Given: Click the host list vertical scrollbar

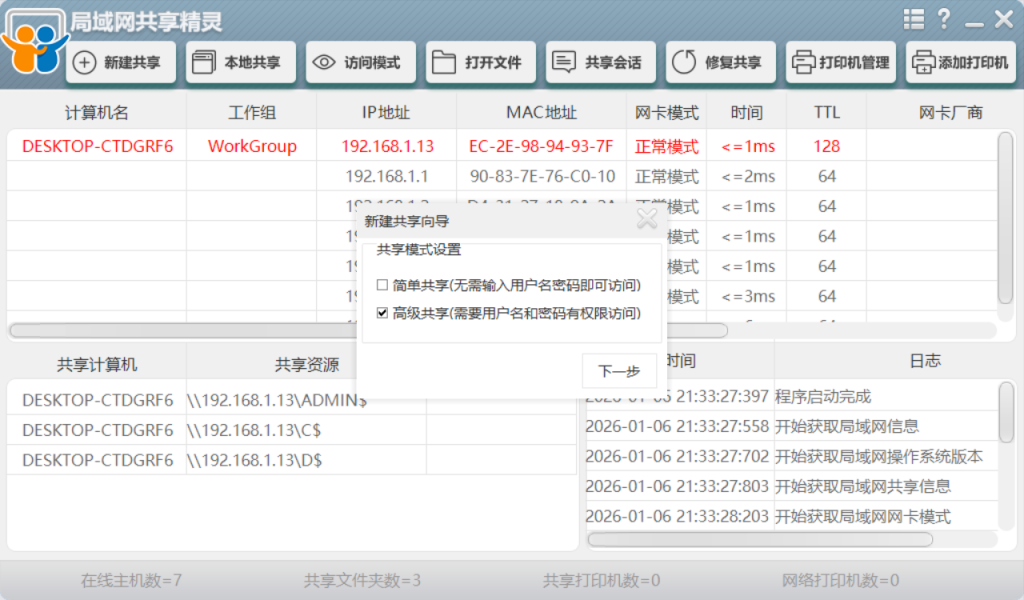Looking at the screenshot, I should [x=1005, y=218].
